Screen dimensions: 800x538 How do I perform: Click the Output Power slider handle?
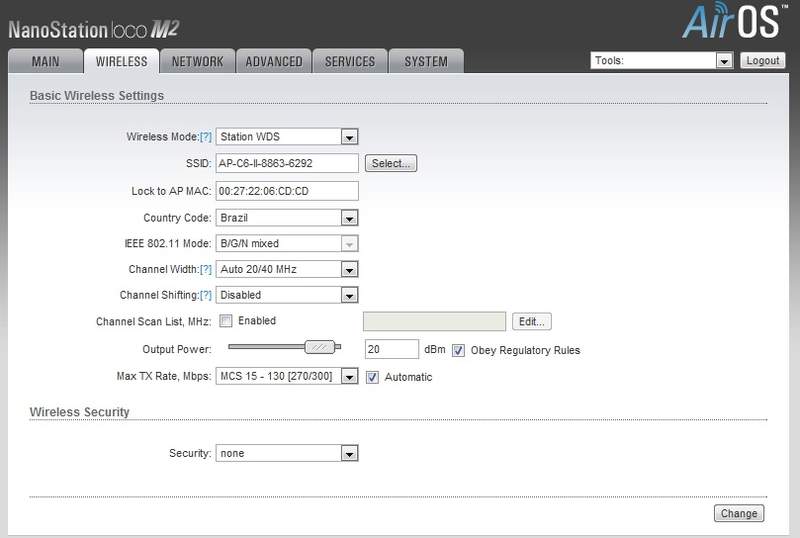320,347
